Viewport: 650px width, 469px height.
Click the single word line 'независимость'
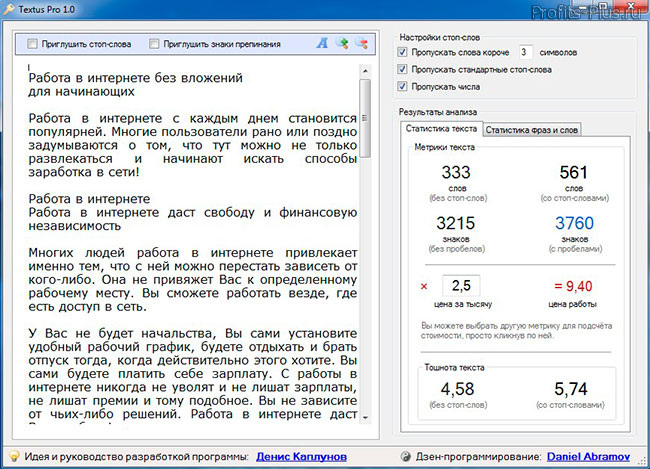[x=75, y=226]
